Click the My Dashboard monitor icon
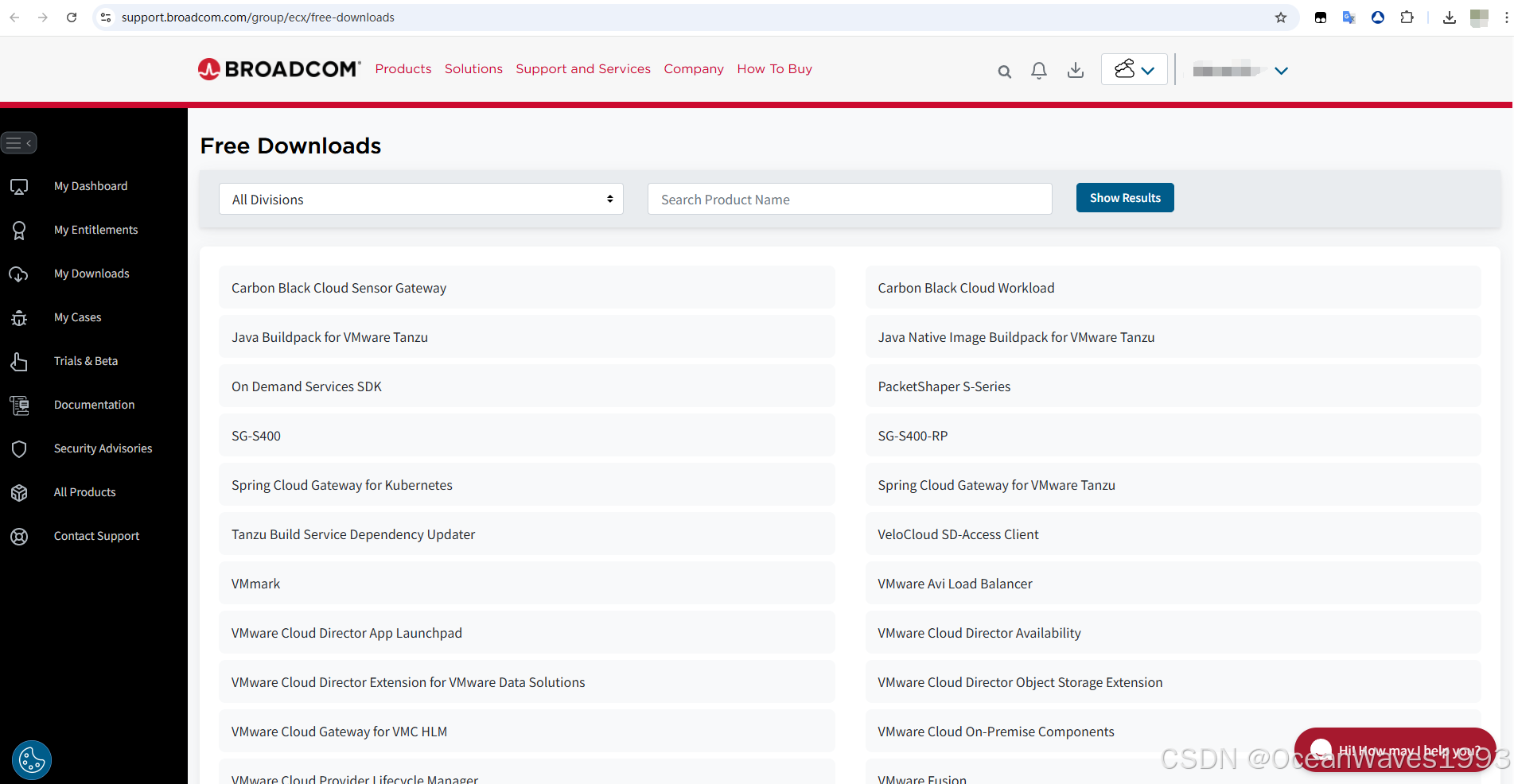Viewport: 1514px width, 784px height. point(19,186)
